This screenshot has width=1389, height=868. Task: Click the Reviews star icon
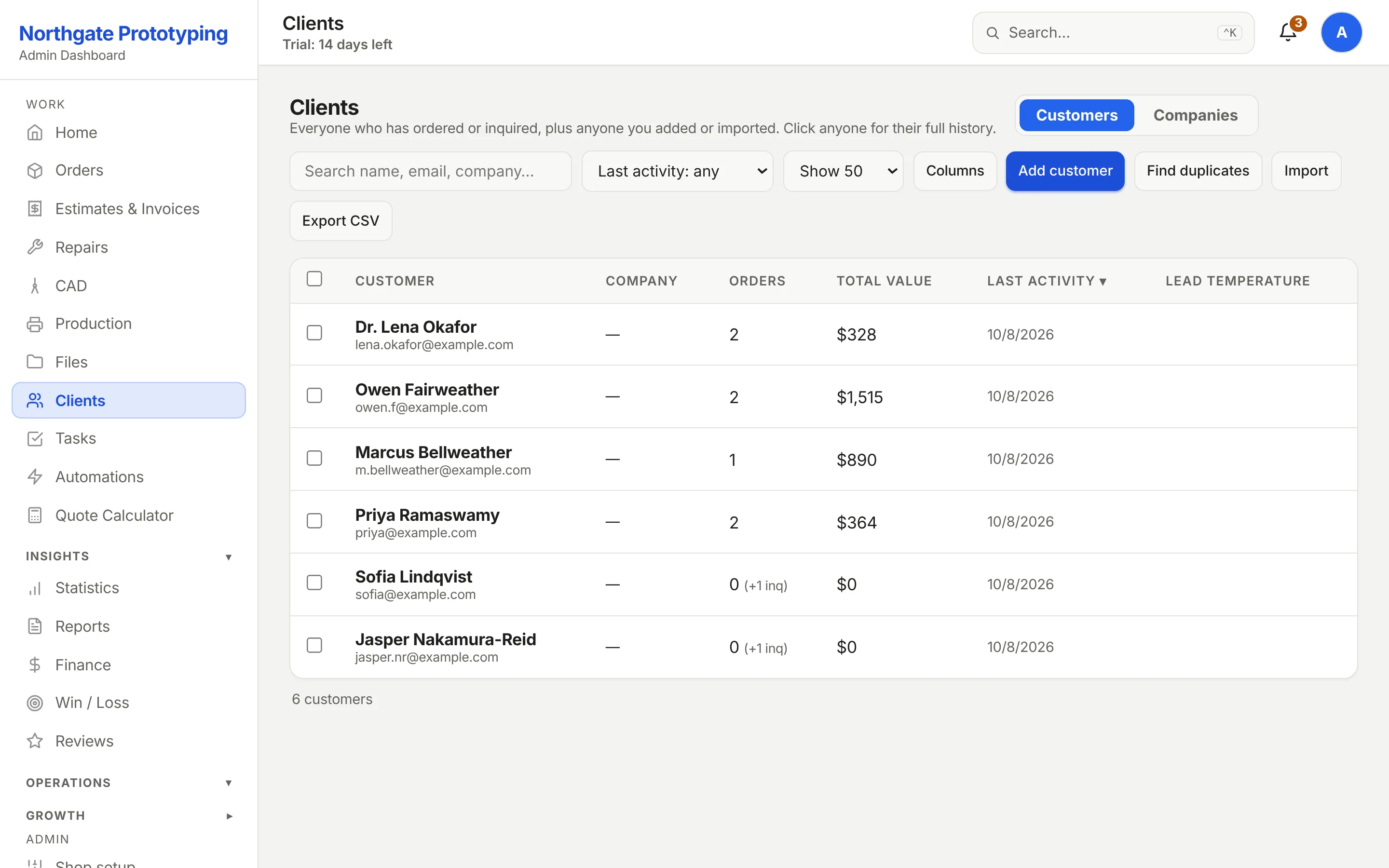35,741
